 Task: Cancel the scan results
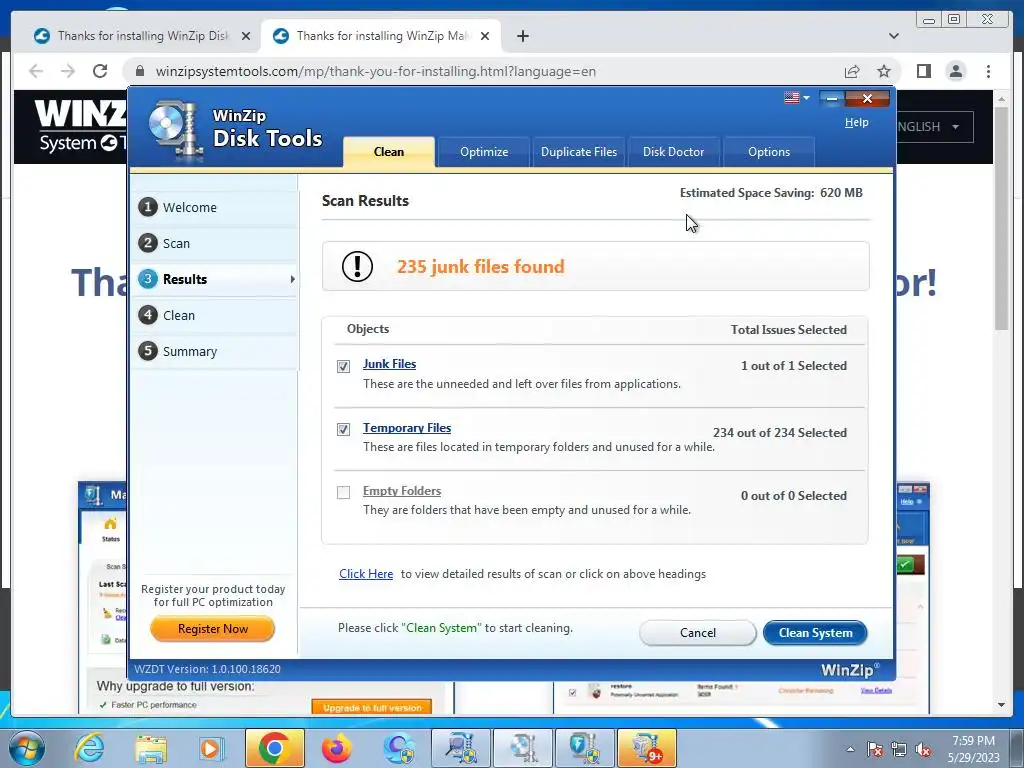697,633
